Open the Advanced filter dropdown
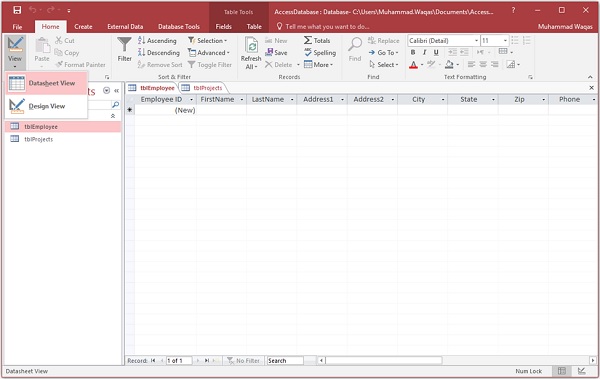Screen dimensions: 600x379 (209, 52)
